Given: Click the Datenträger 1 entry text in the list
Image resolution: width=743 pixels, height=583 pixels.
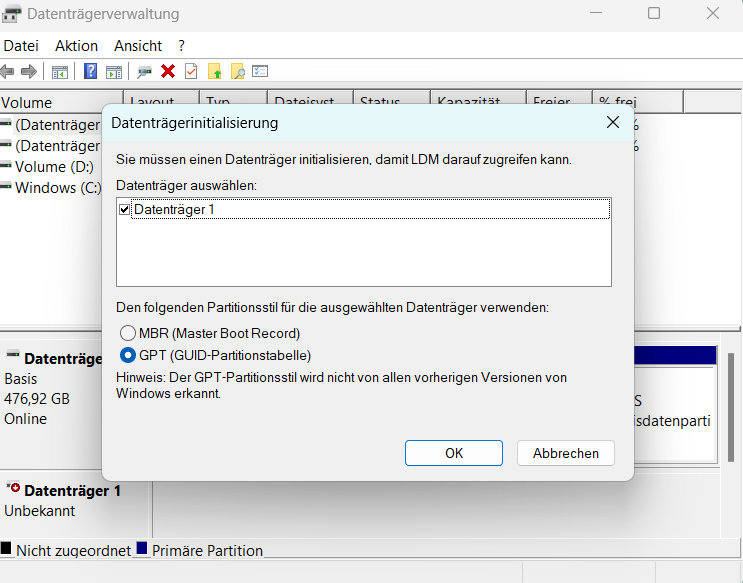Looking at the screenshot, I should [x=174, y=210].
